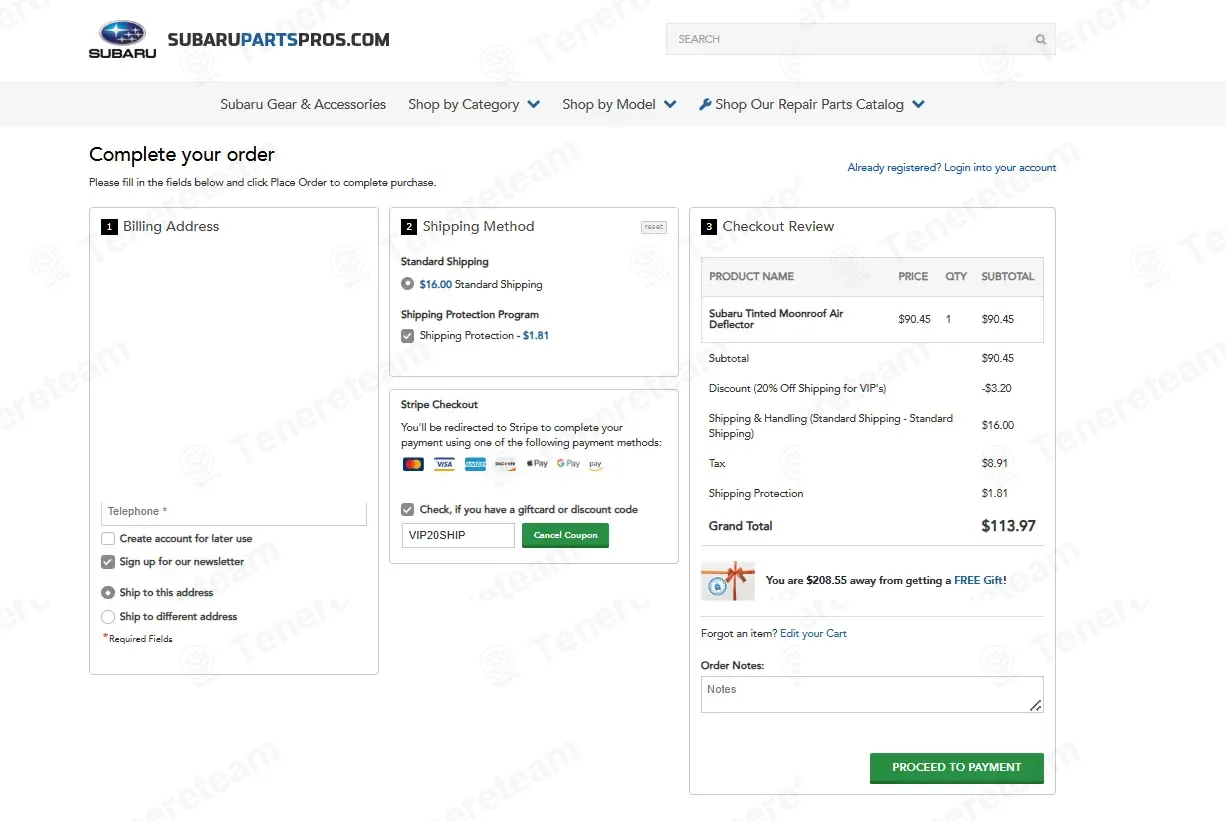Expand the Repair Parts Catalog chevron
1226x821 pixels.
[x=919, y=104]
